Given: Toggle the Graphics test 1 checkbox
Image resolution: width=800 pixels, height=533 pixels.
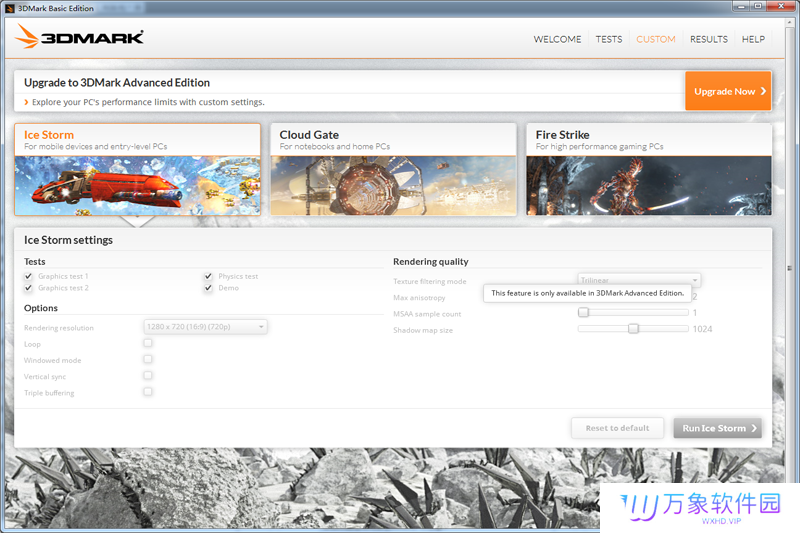Looking at the screenshot, I should tap(29, 276).
